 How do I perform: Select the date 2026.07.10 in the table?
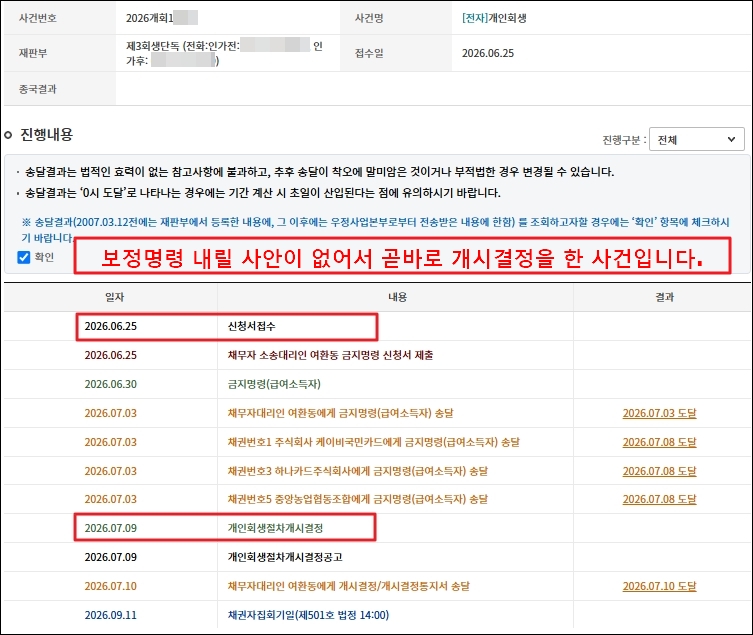pyautogui.click(x=110, y=586)
